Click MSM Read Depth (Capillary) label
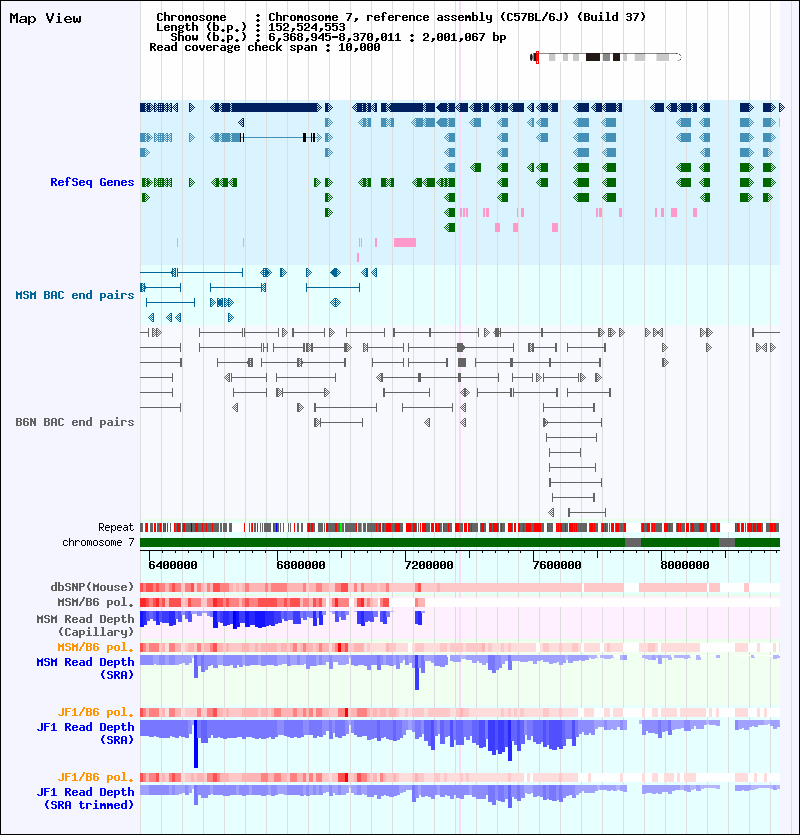This screenshot has width=800, height=835. pos(85,625)
